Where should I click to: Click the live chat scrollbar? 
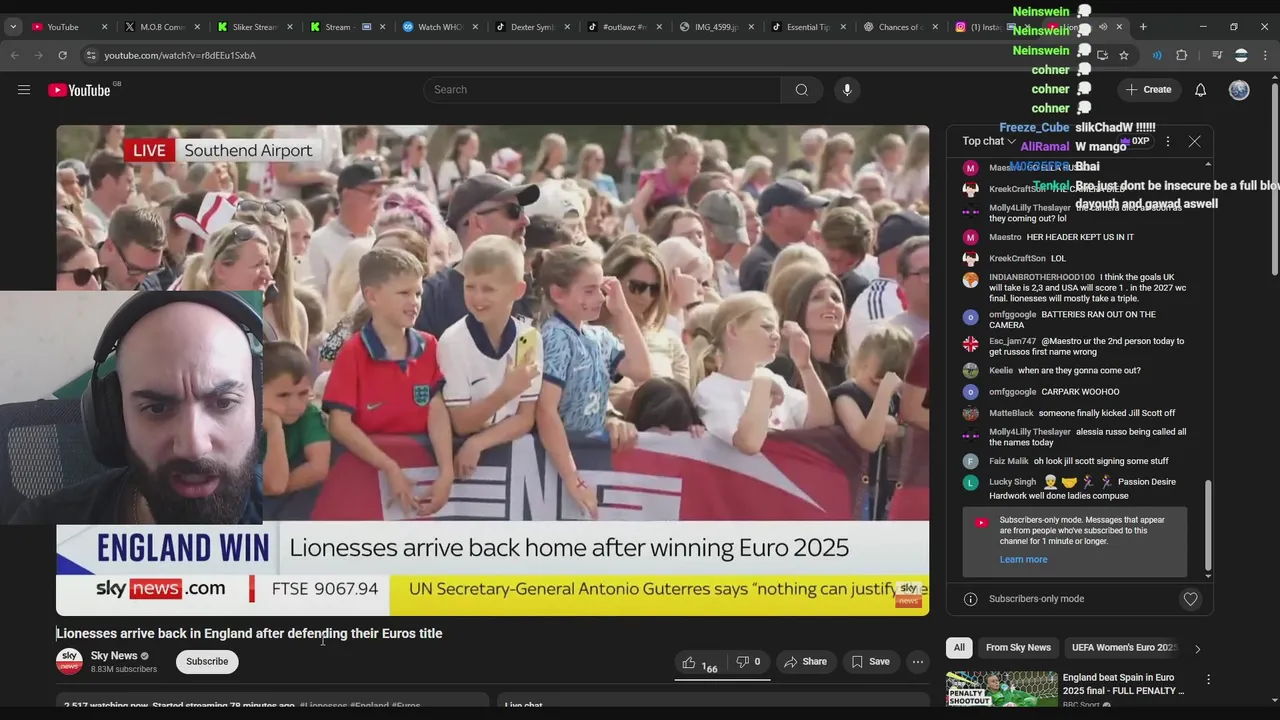pyautogui.click(x=1208, y=525)
